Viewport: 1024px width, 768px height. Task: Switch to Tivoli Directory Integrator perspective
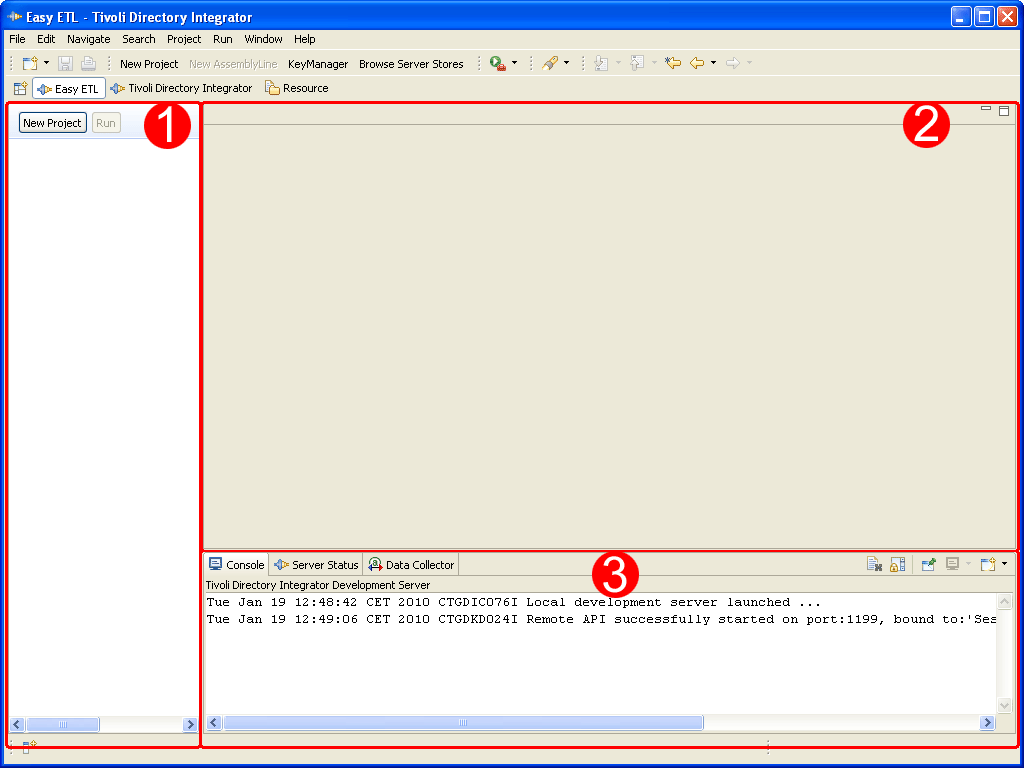182,88
